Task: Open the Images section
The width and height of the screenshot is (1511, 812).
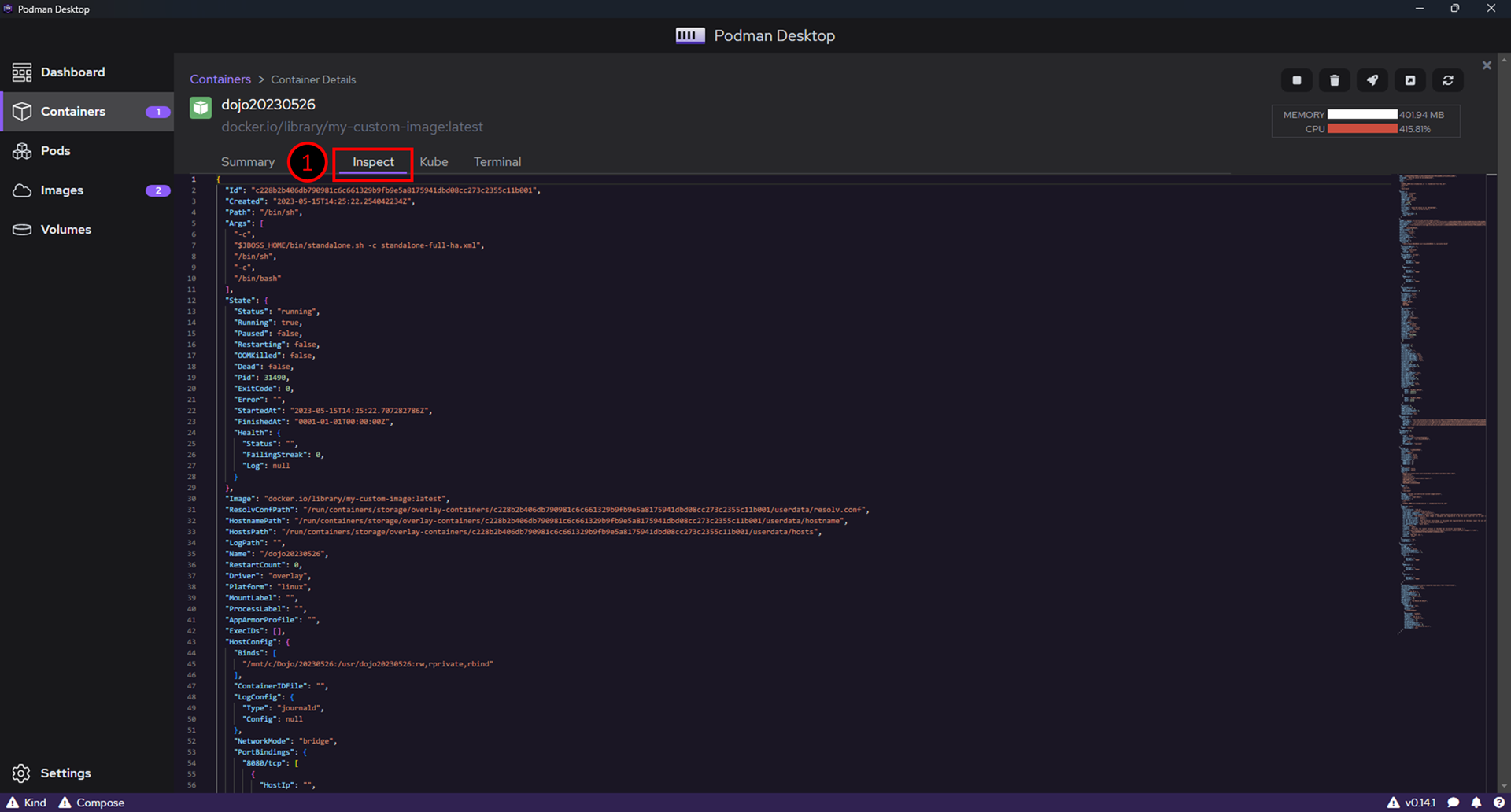Action: pyautogui.click(x=87, y=190)
